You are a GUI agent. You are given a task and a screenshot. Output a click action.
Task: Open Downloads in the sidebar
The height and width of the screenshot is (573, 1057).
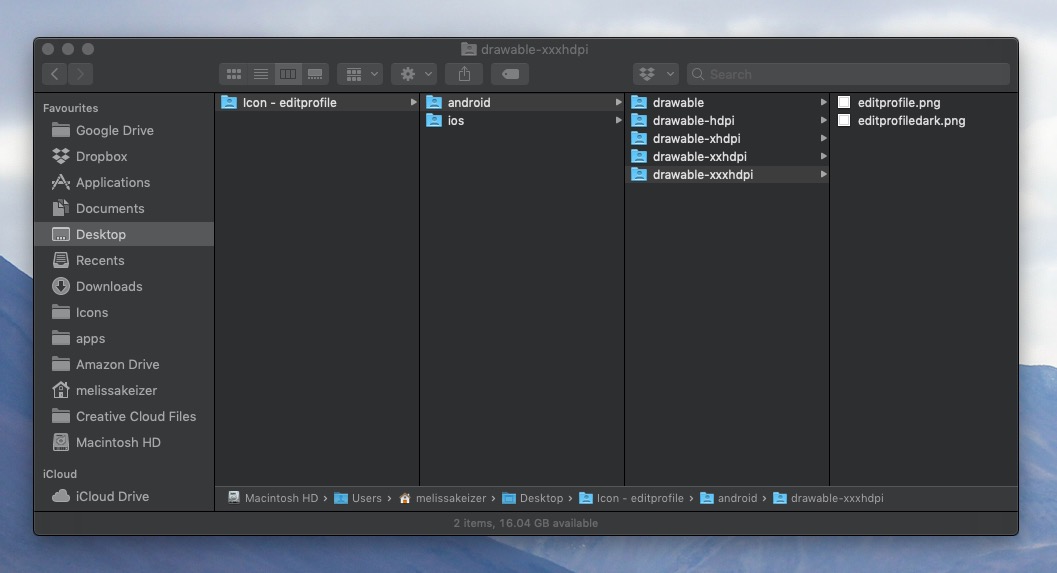click(x=125, y=286)
